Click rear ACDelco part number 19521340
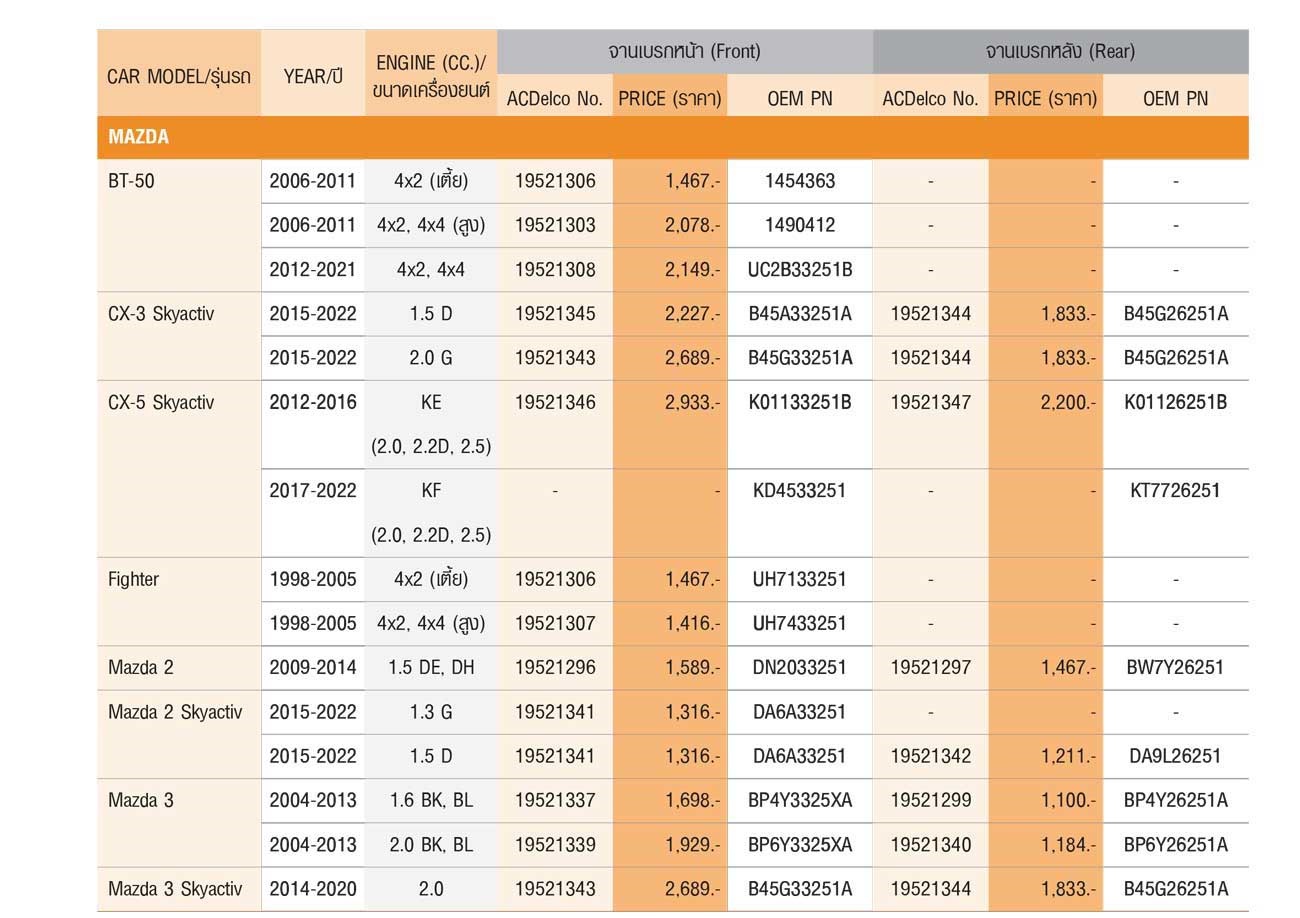The image size is (1300, 918). (x=930, y=845)
